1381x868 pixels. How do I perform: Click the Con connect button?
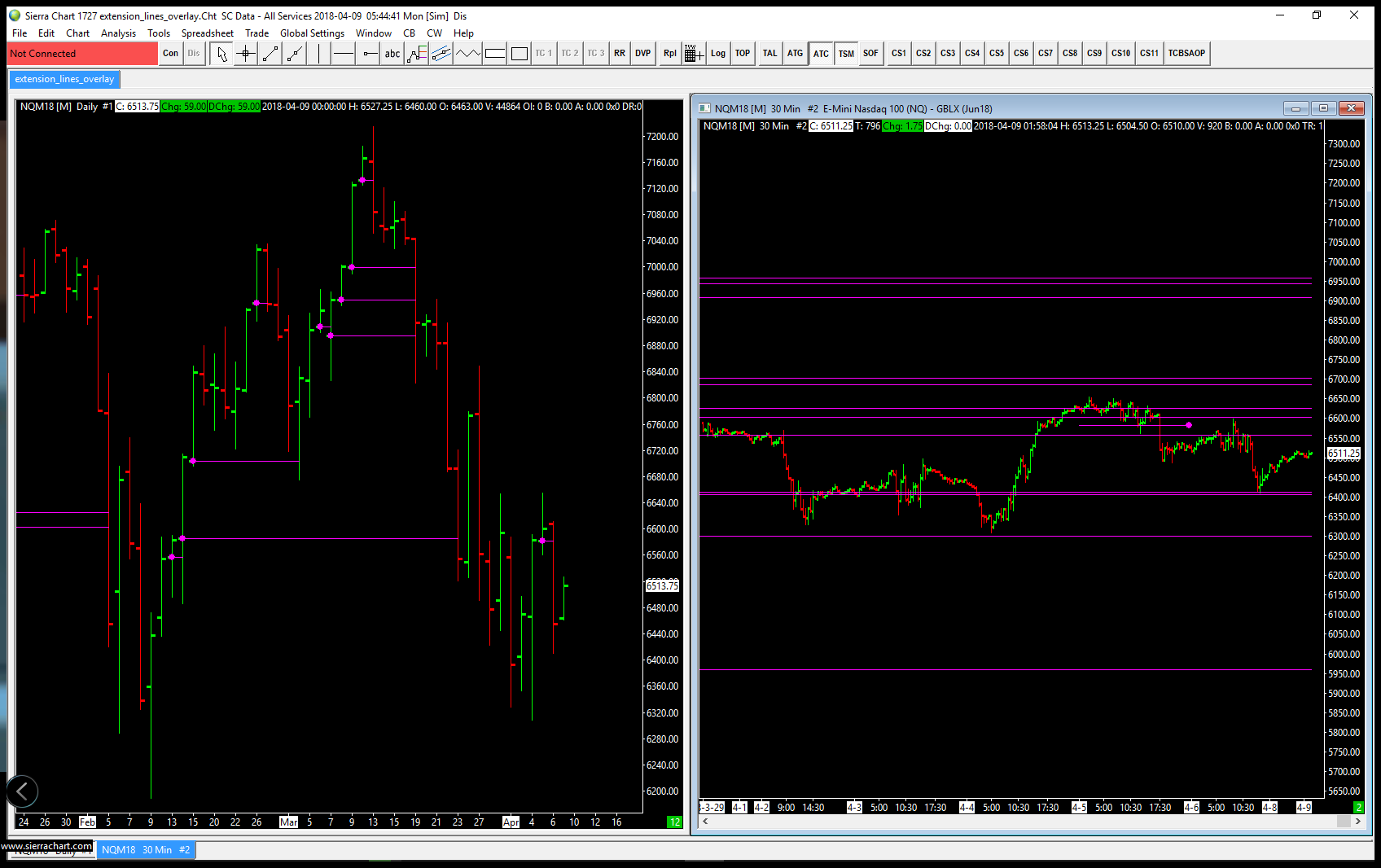170,54
